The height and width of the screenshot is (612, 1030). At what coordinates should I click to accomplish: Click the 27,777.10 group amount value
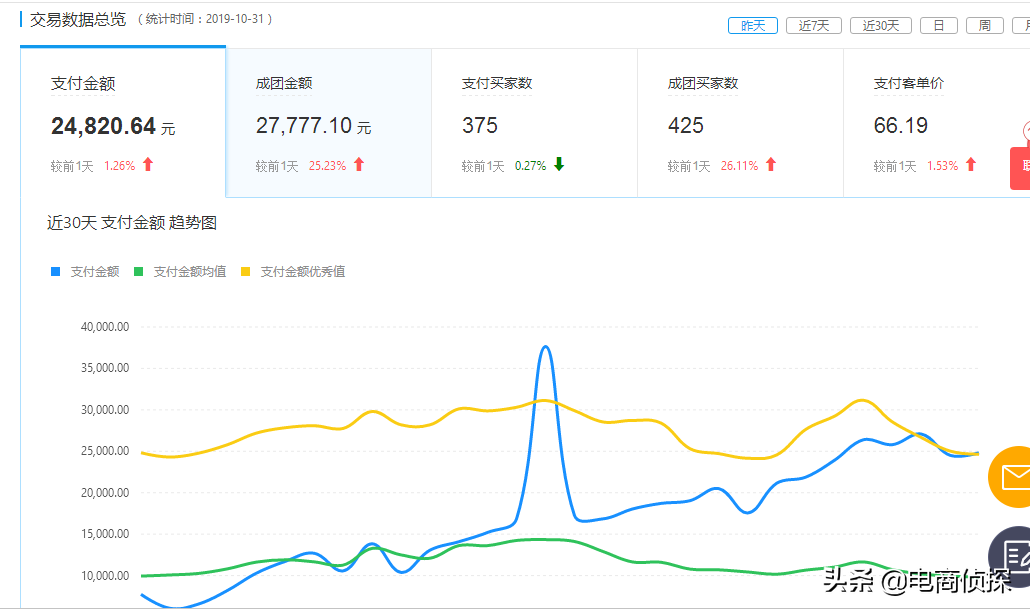[x=304, y=125]
